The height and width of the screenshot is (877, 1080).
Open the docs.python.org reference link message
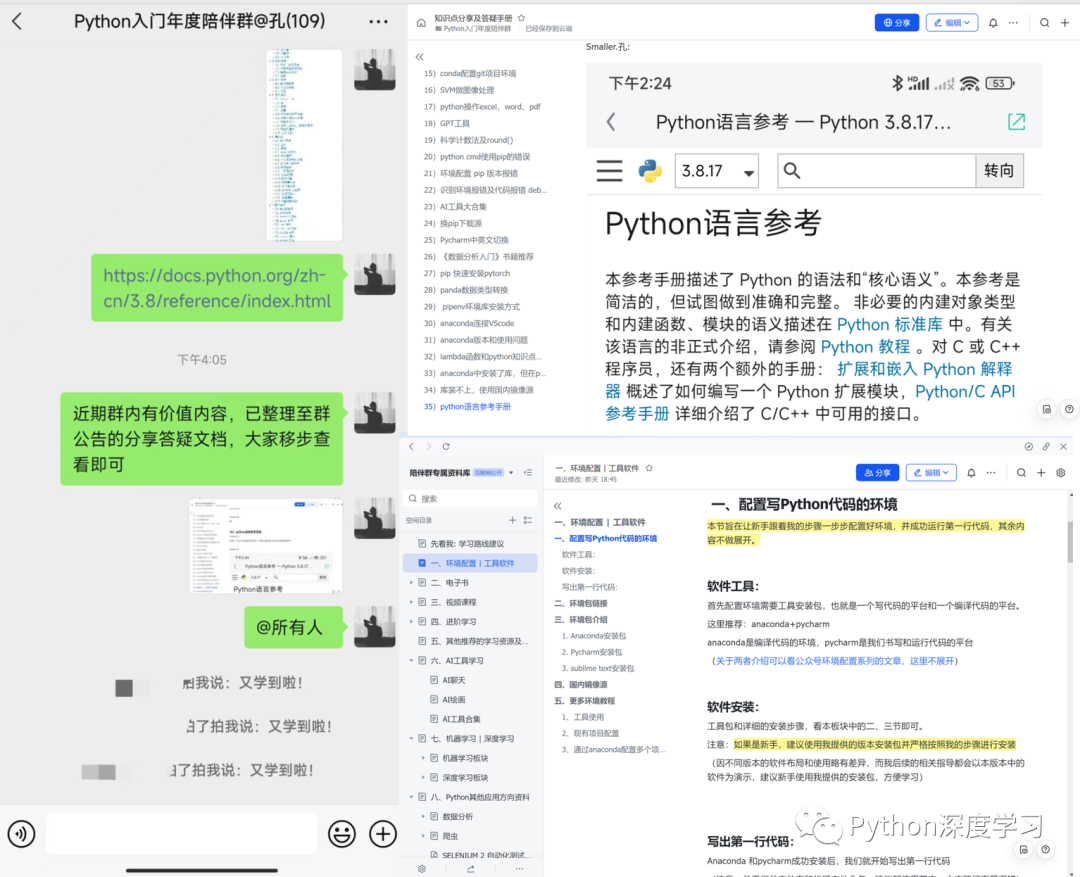click(217, 288)
